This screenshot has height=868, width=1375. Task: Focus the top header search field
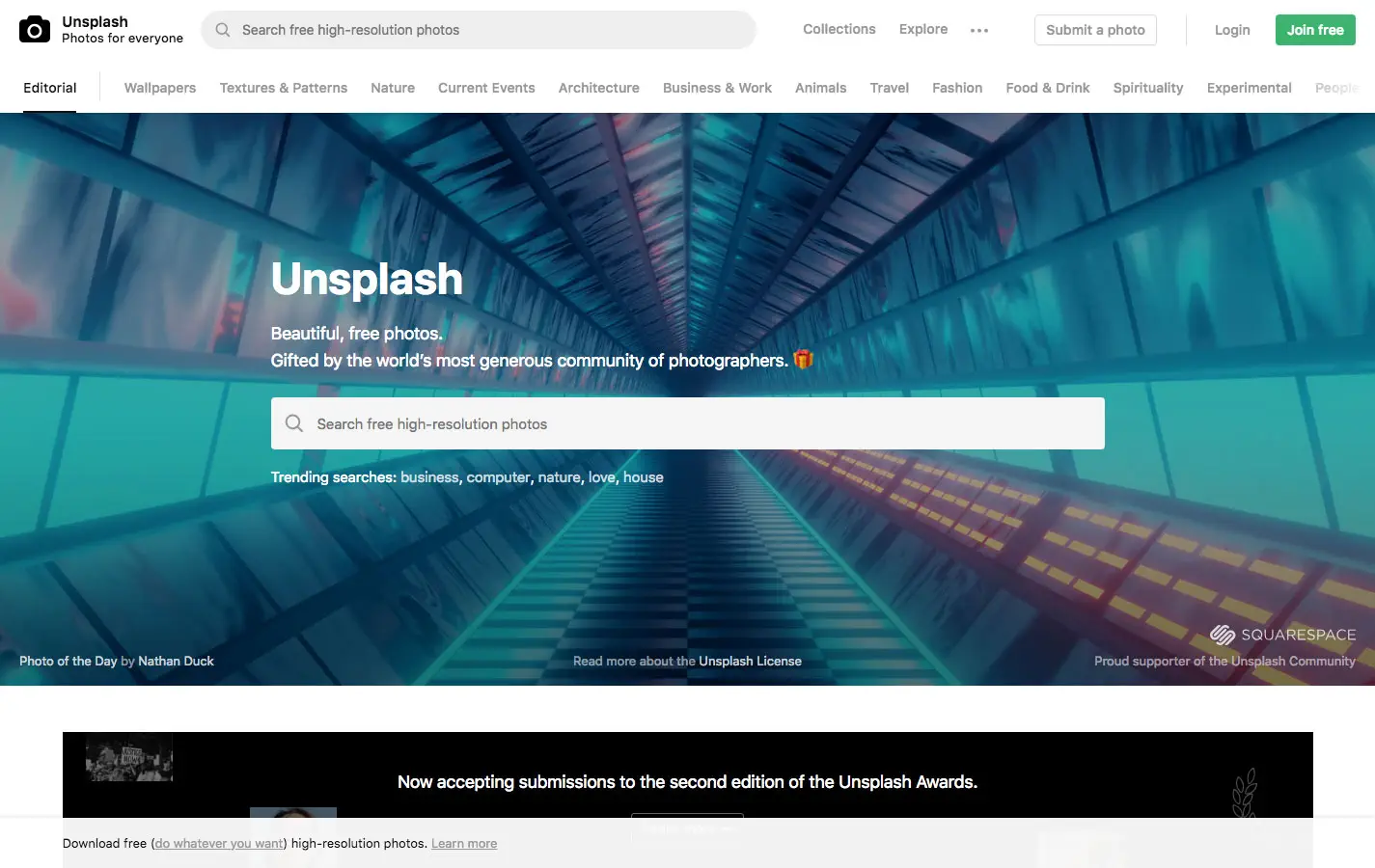[x=479, y=30]
